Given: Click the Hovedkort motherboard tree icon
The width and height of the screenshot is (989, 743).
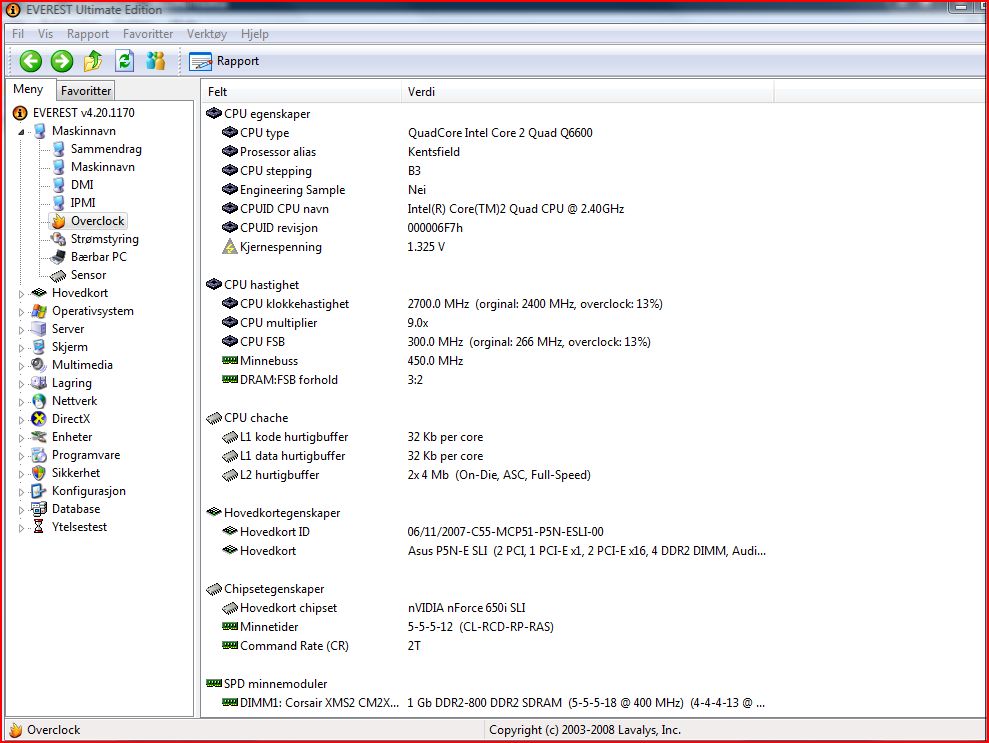Looking at the screenshot, I should coord(39,293).
